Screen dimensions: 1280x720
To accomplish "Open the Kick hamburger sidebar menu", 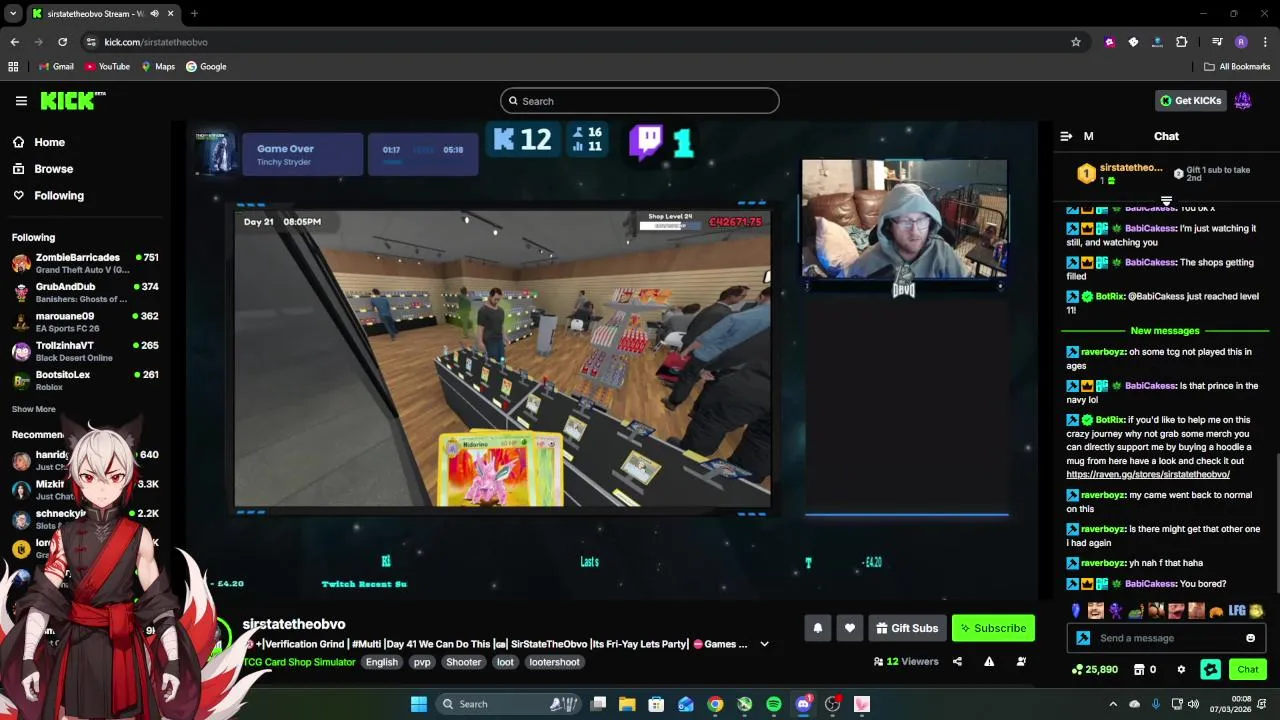I will click(21, 101).
